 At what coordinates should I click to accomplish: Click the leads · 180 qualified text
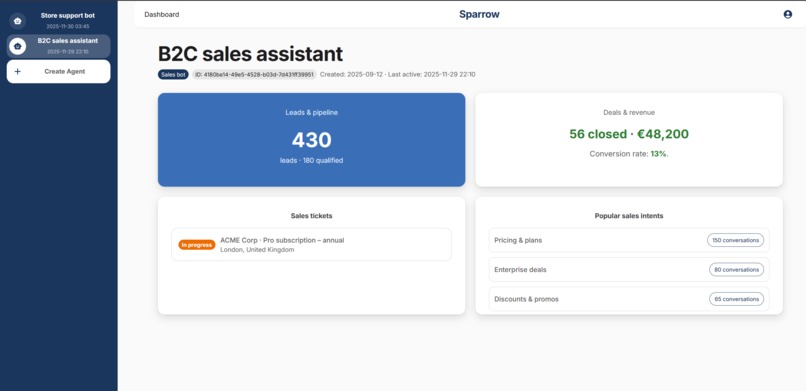click(312, 160)
